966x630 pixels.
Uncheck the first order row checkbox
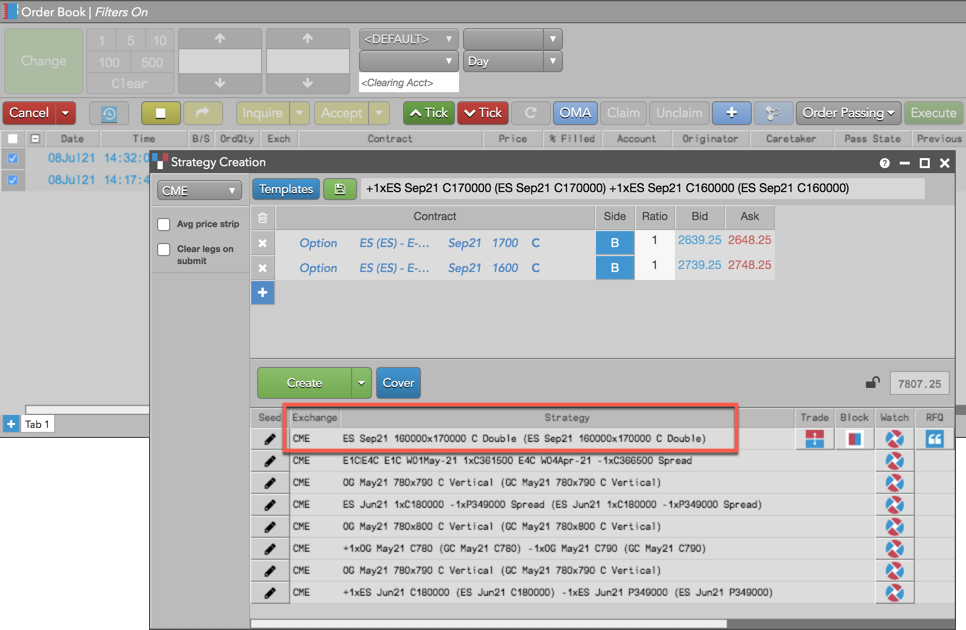[x=12, y=158]
